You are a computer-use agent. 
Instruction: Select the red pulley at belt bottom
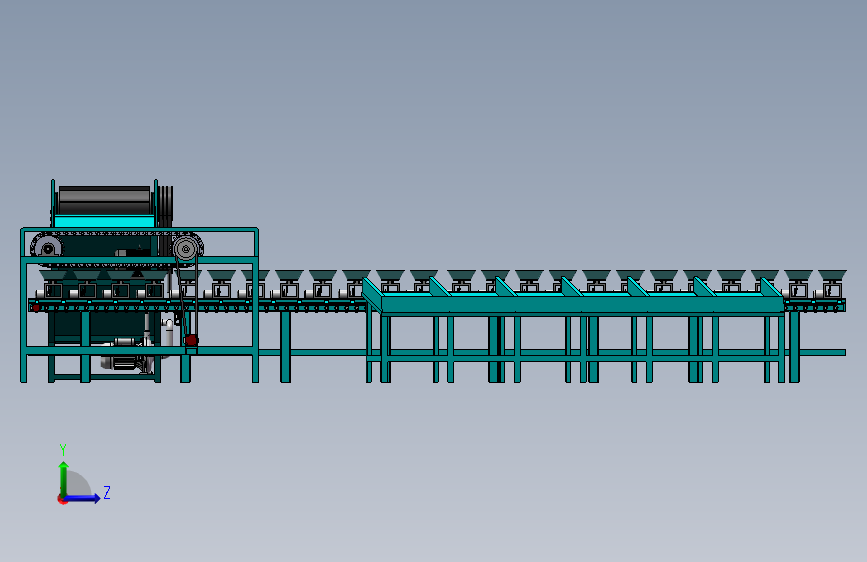tap(191, 340)
